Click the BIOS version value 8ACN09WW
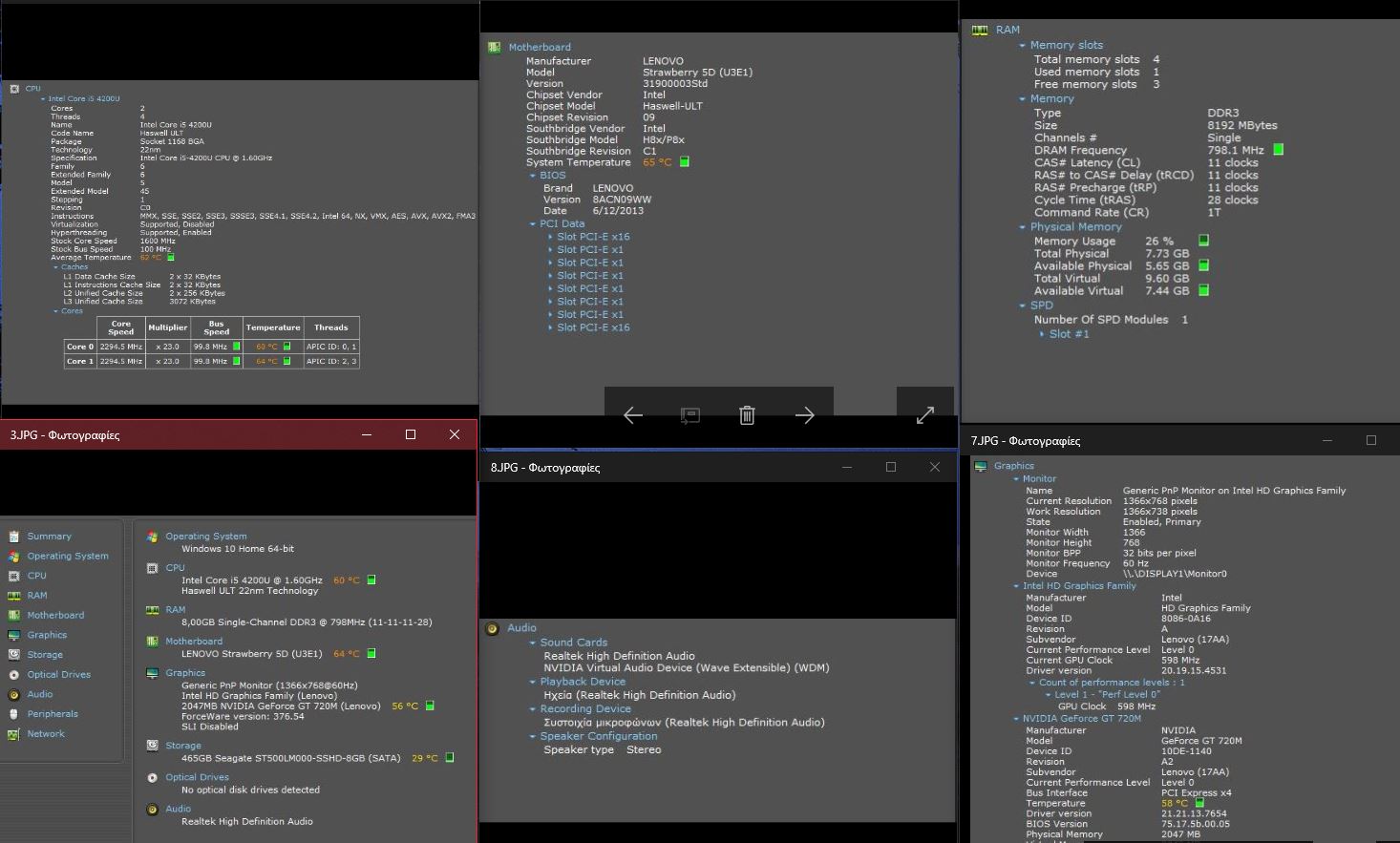Screen dimensions: 1400x843 coord(622,200)
